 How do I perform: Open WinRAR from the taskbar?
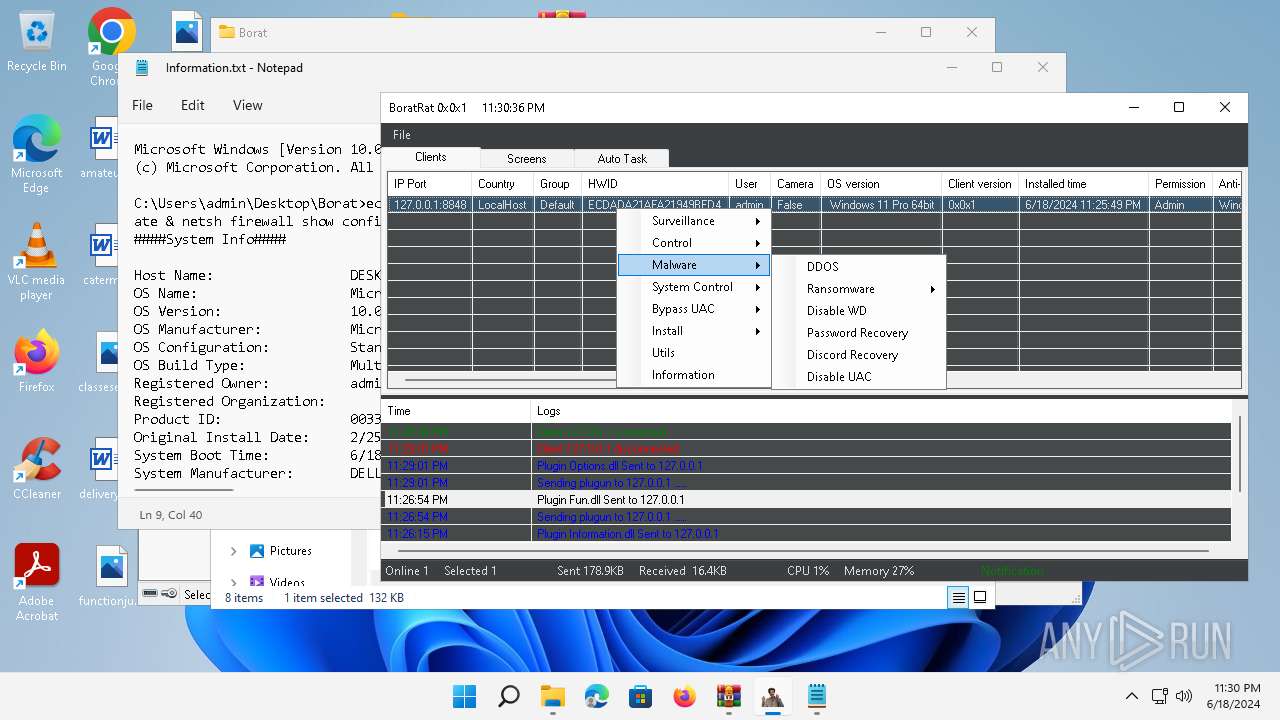click(x=729, y=696)
